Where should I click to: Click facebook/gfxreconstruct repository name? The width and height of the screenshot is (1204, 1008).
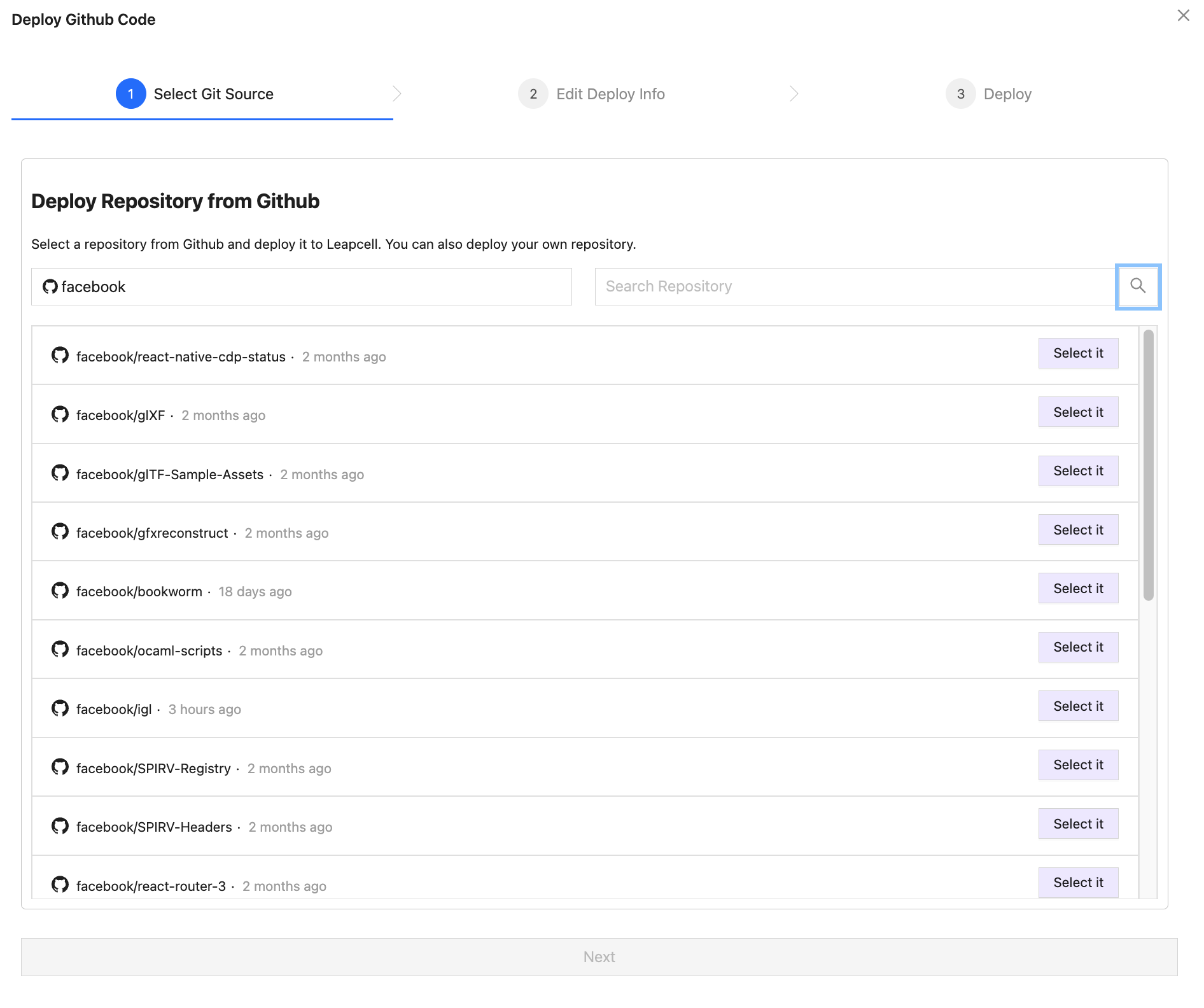[x=152, y=533]
